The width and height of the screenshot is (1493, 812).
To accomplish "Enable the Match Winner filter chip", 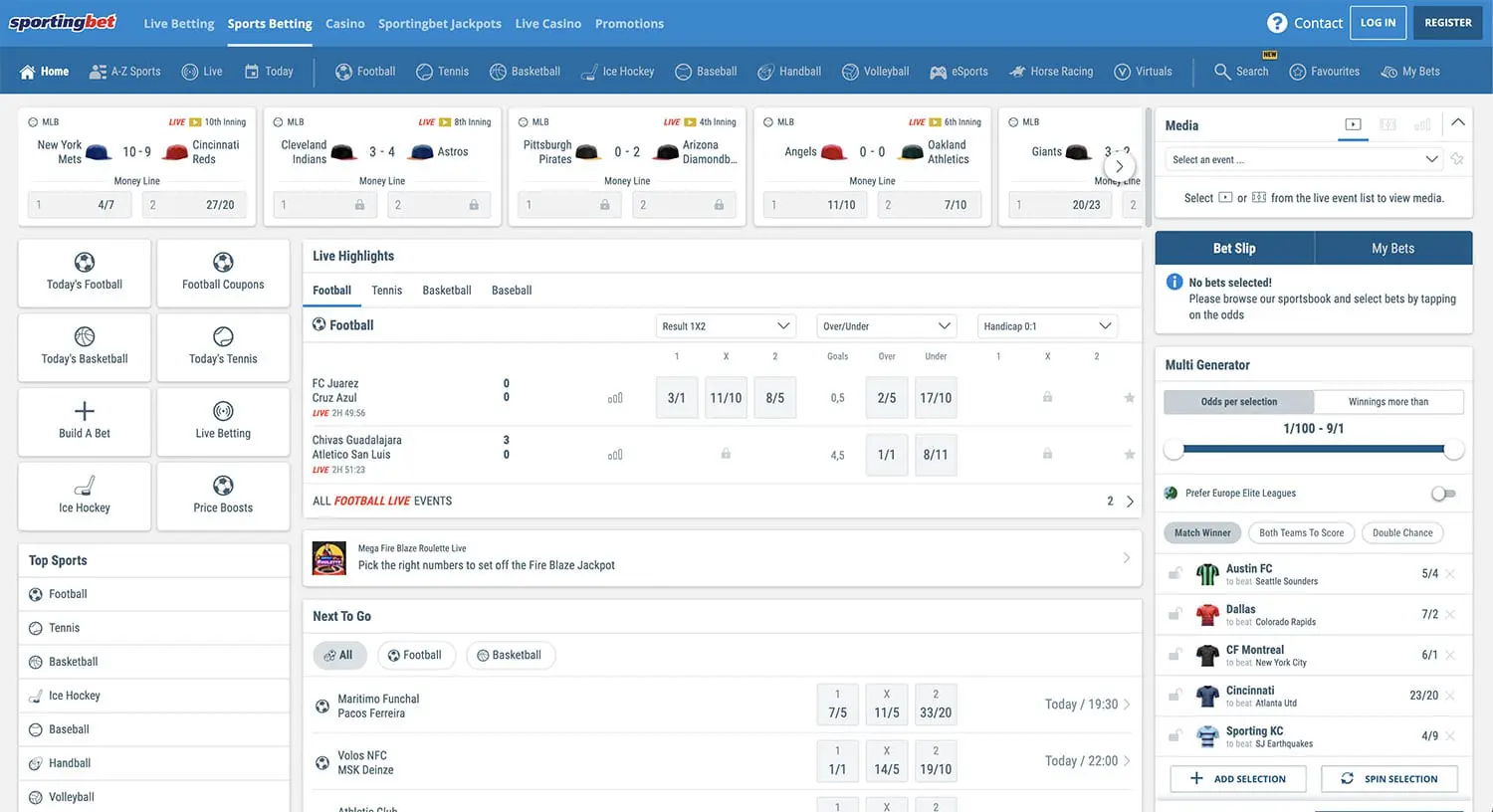I will coord(1202,533).
